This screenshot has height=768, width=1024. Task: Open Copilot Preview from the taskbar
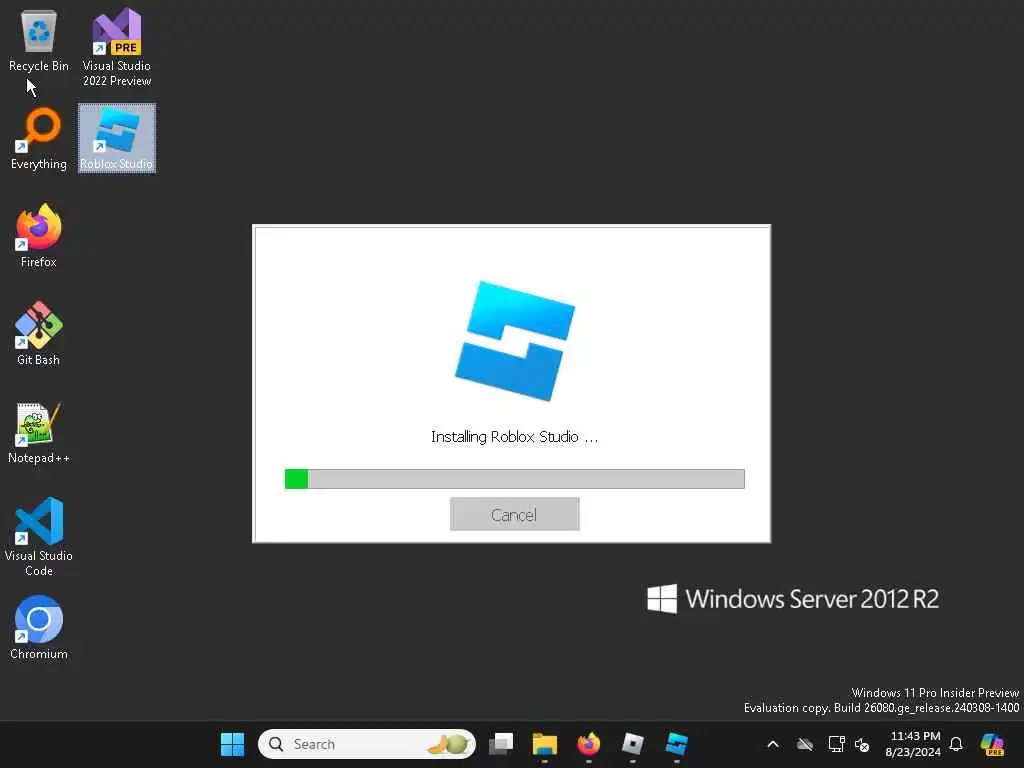[992, 744]
